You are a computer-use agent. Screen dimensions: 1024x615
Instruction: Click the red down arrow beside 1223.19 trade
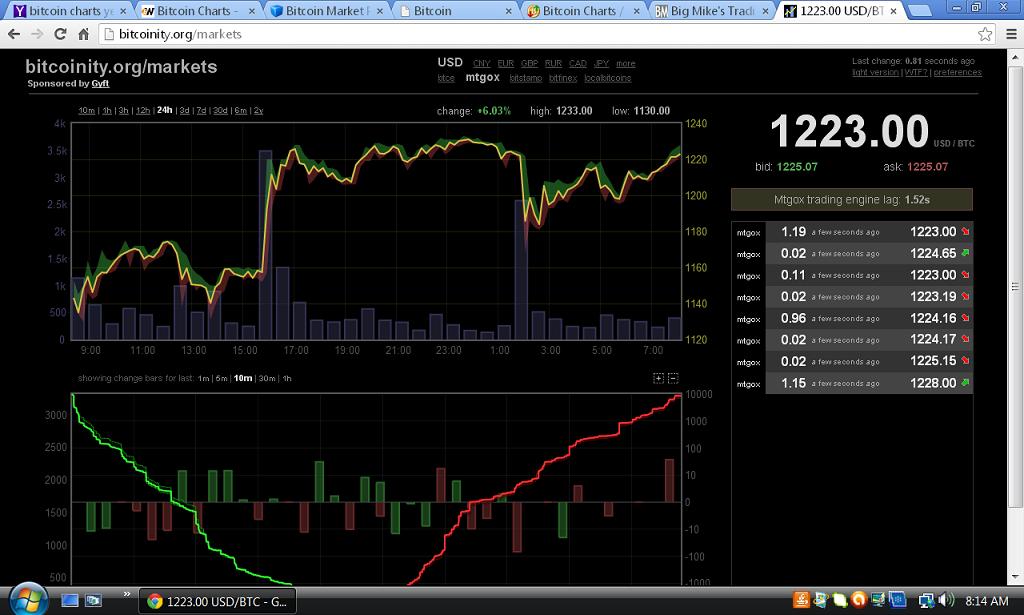pyautogui.click(x=965, y=296)
